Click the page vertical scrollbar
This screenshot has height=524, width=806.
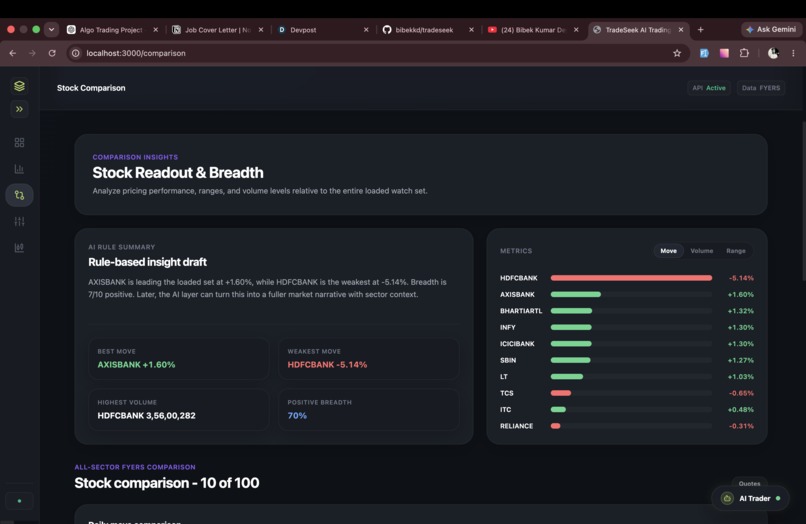pyautogui.click(x=803, y=201)
